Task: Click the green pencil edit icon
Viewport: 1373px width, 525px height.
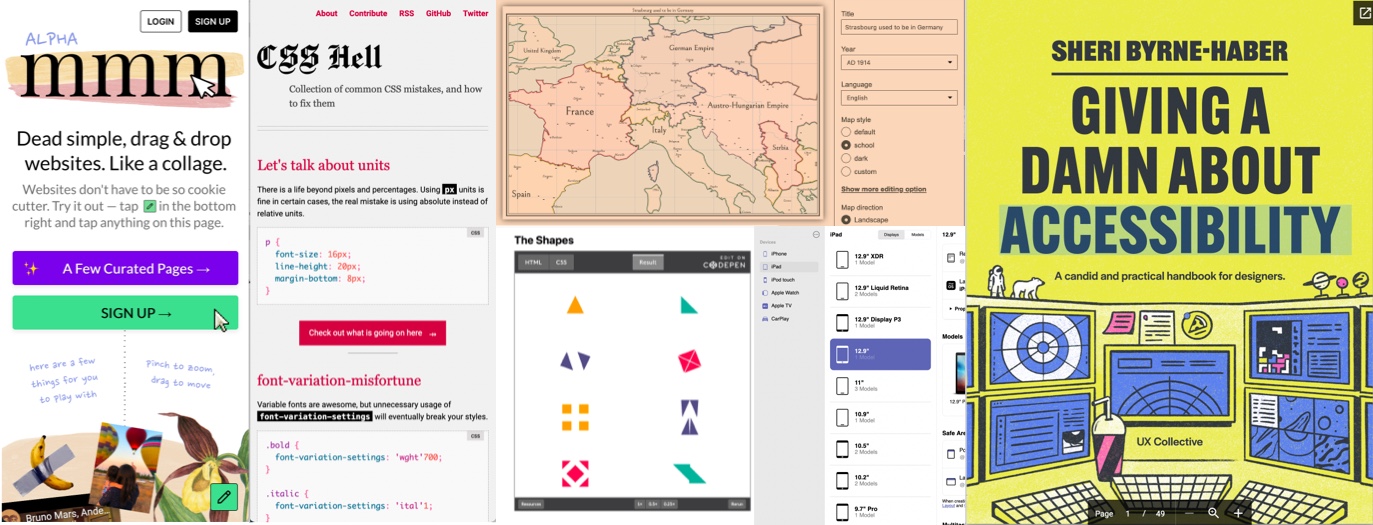Action: 224,496
